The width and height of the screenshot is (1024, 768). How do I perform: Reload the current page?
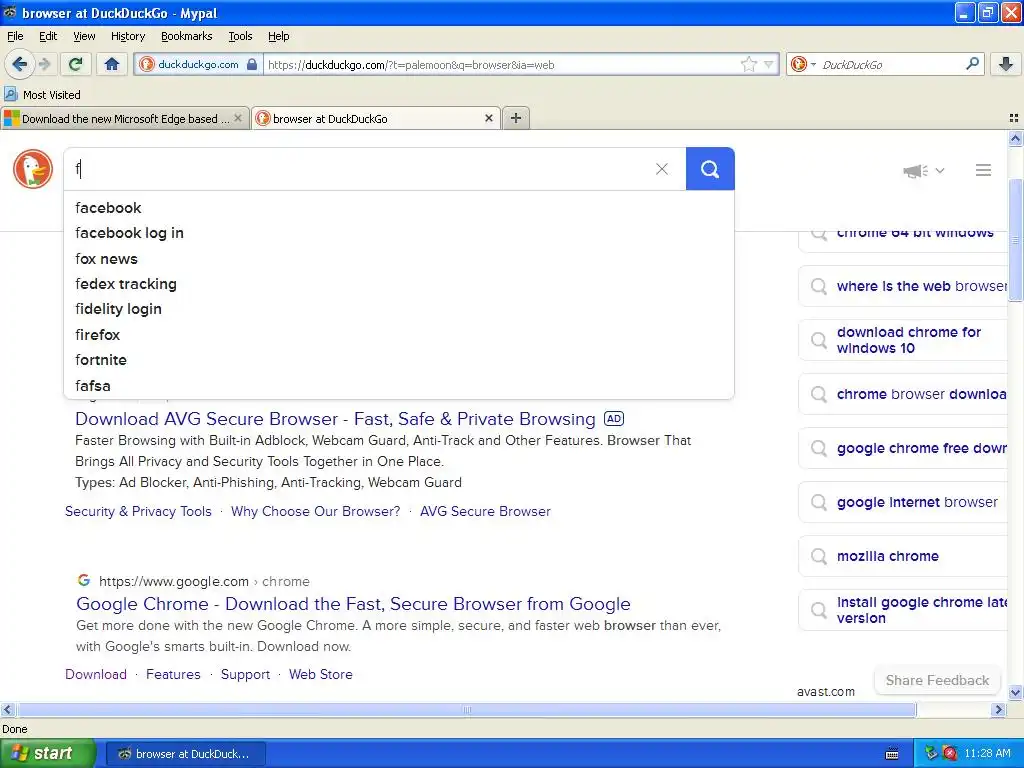coord(76,64)
